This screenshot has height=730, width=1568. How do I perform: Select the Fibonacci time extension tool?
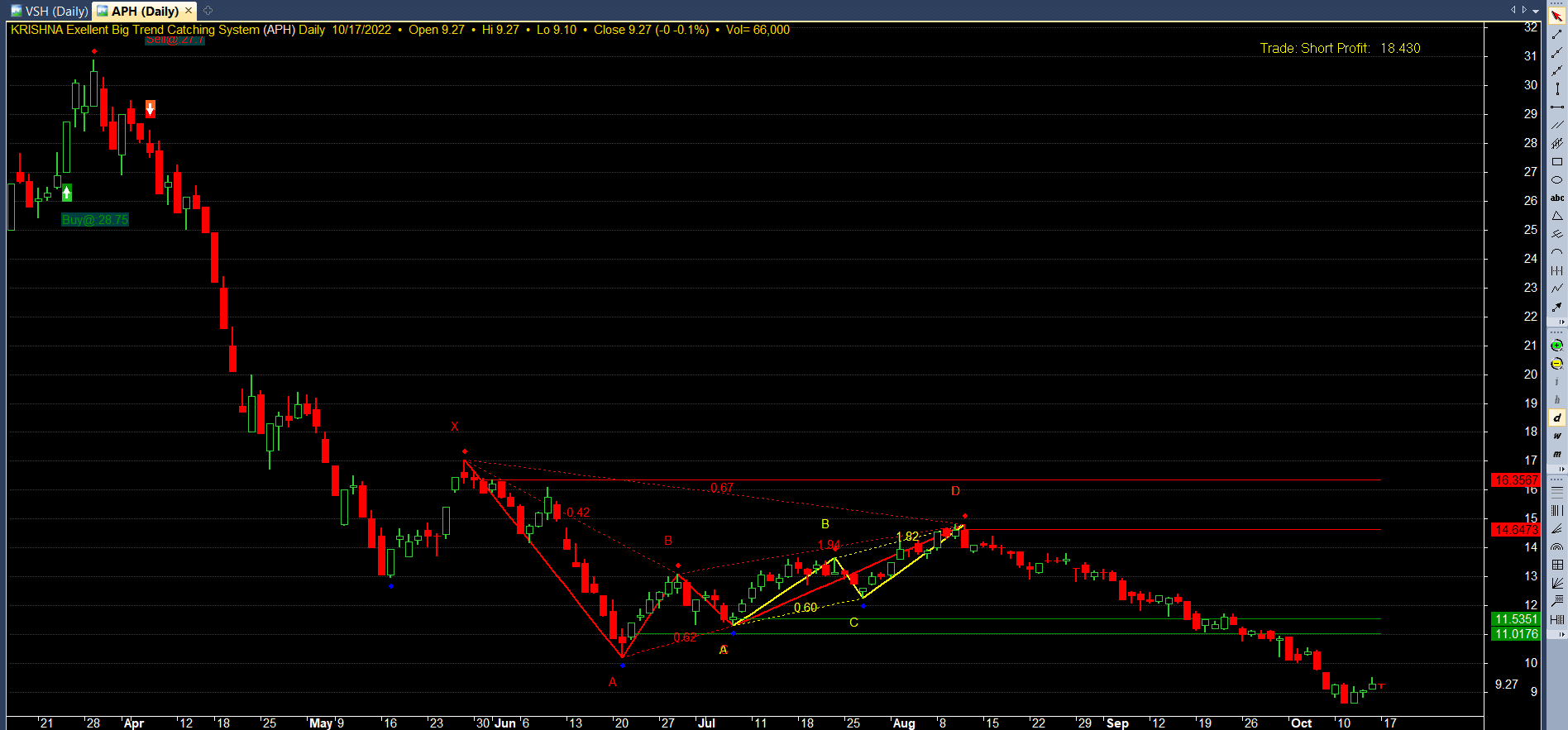pos(1557,619)
